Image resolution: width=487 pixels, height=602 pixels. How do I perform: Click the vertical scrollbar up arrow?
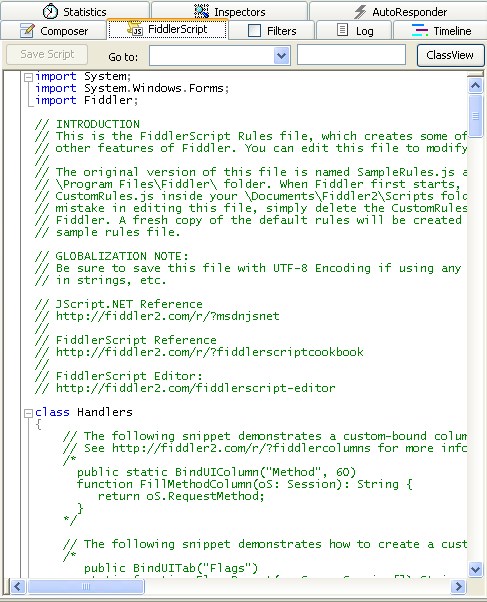[x=475, y=86]
